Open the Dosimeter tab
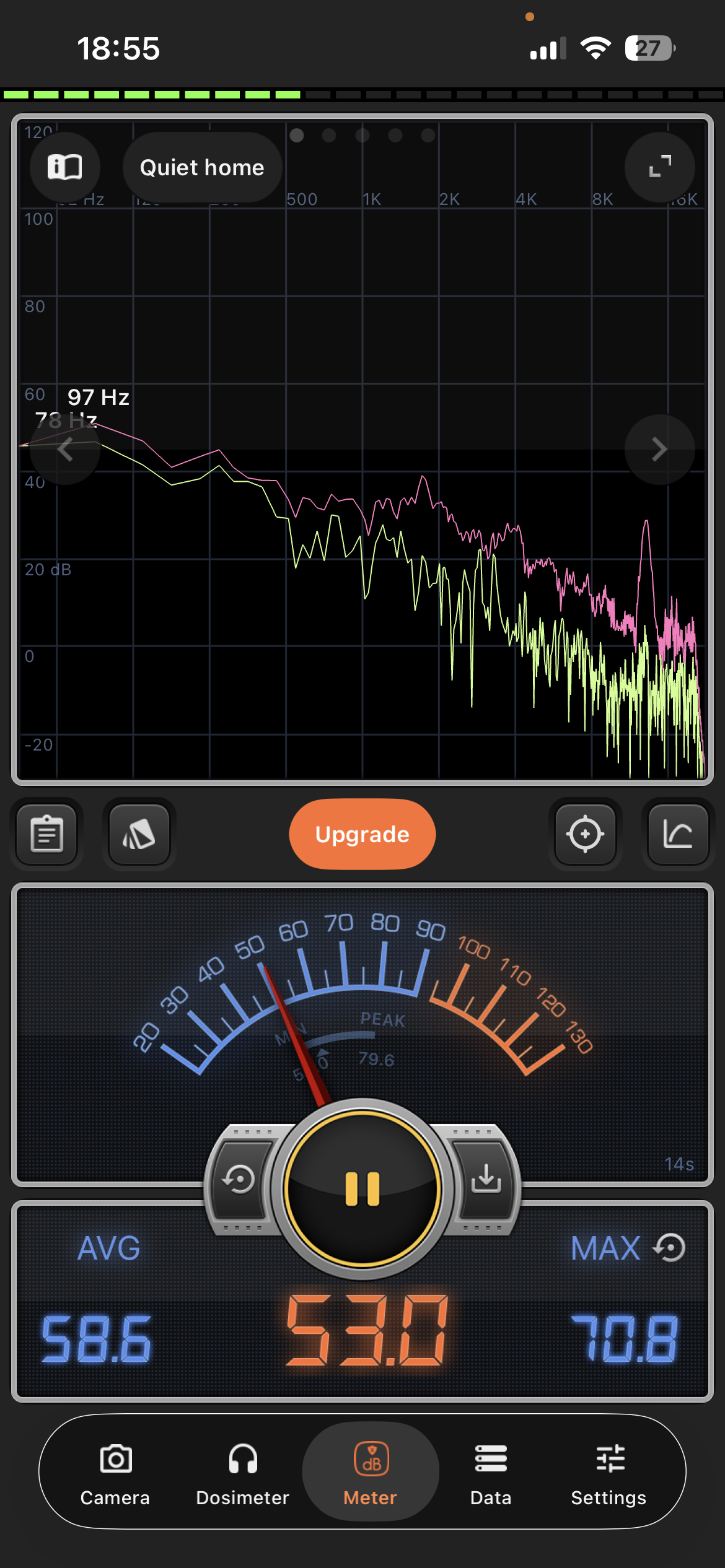This screenshot has width=725, height=1568. (x=242, y=1473)
